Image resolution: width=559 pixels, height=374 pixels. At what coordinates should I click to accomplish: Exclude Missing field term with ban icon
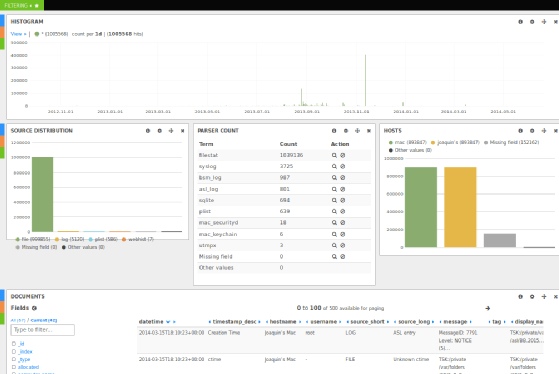point(343,256)
